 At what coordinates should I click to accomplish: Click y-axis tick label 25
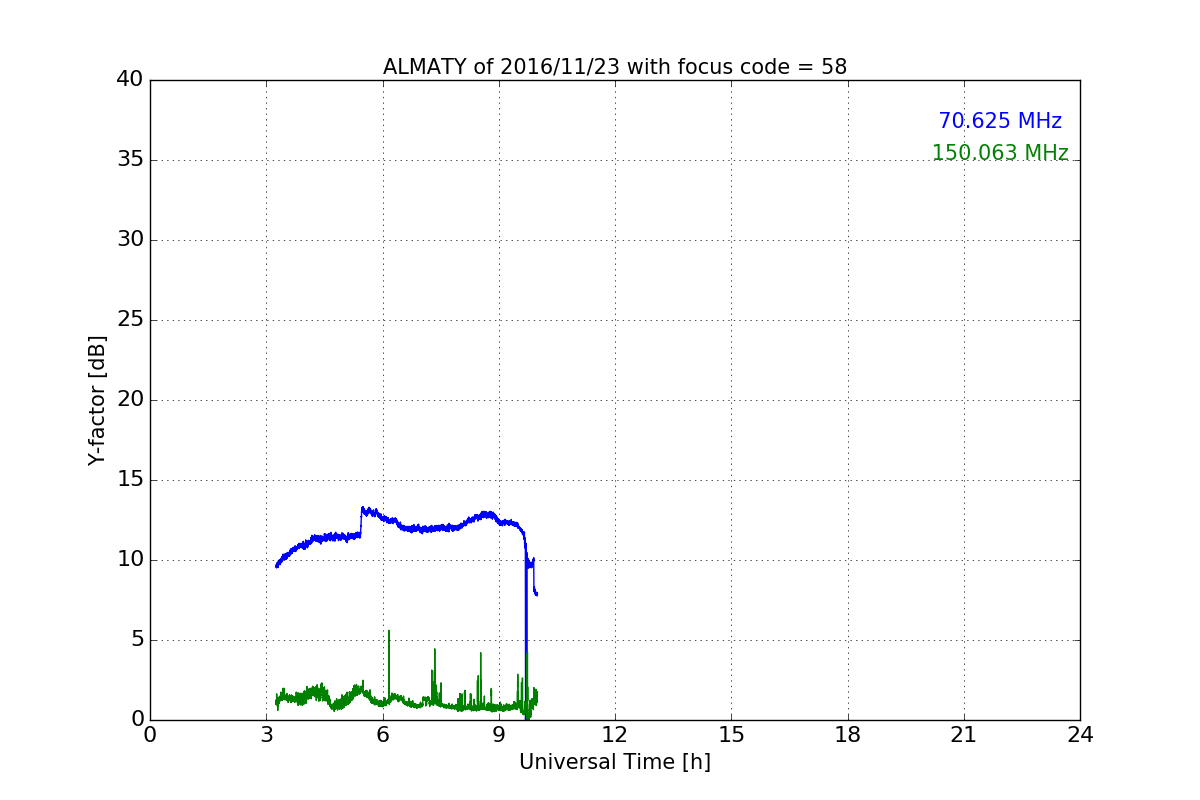click(130, 320)
